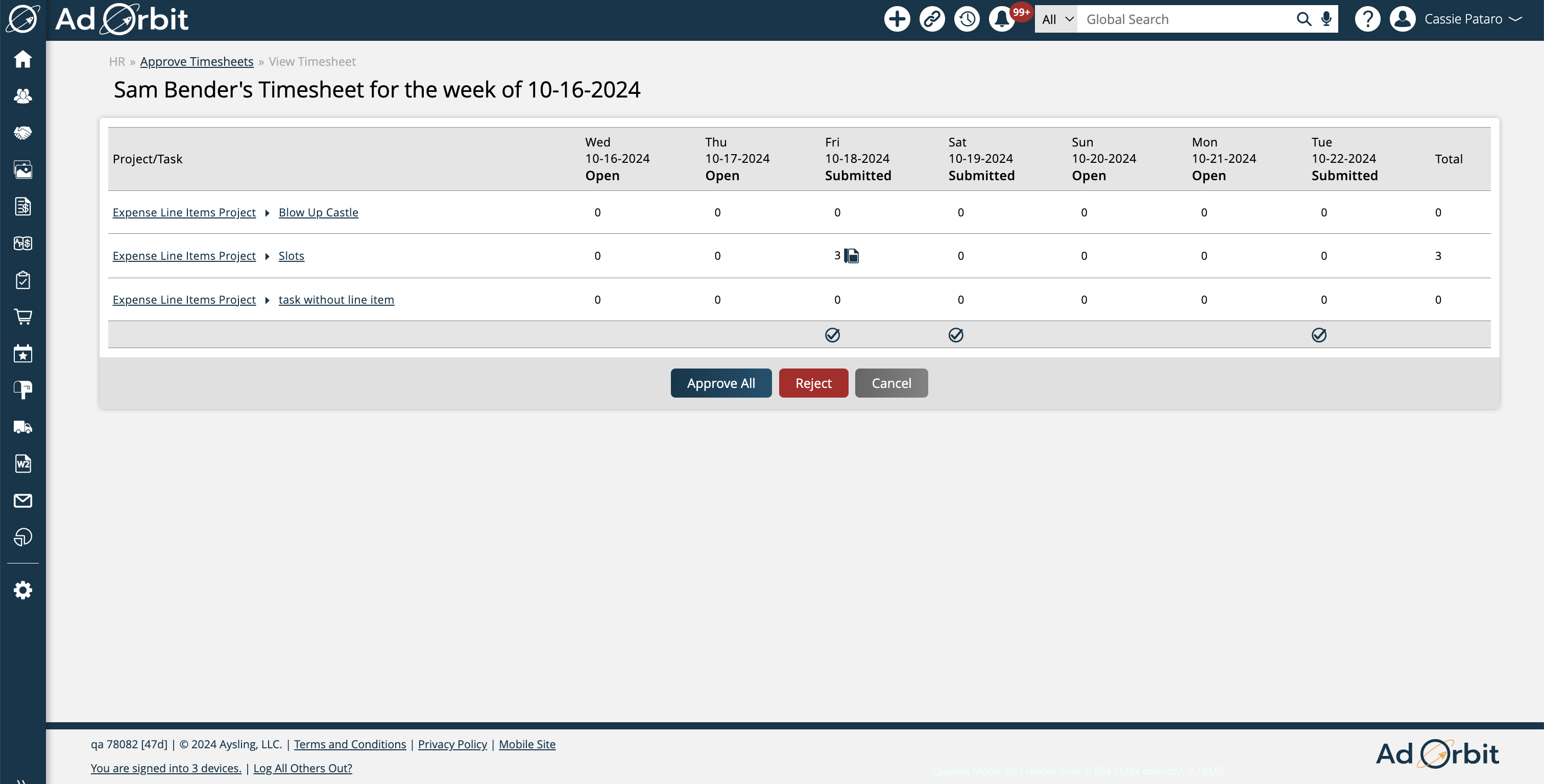Open the Blow Up Castle task link
1544x784 pixels.
tap(318, 212)
